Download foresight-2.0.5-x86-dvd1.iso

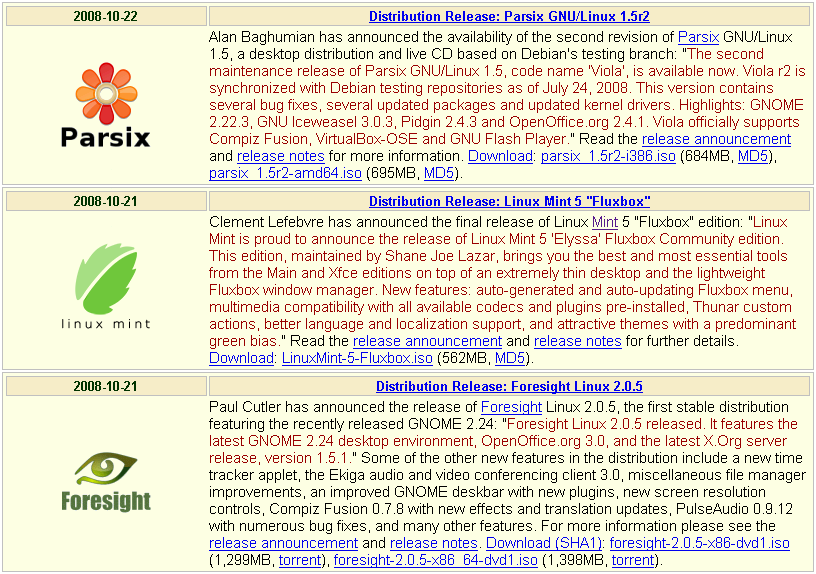(x=699, y=543)
